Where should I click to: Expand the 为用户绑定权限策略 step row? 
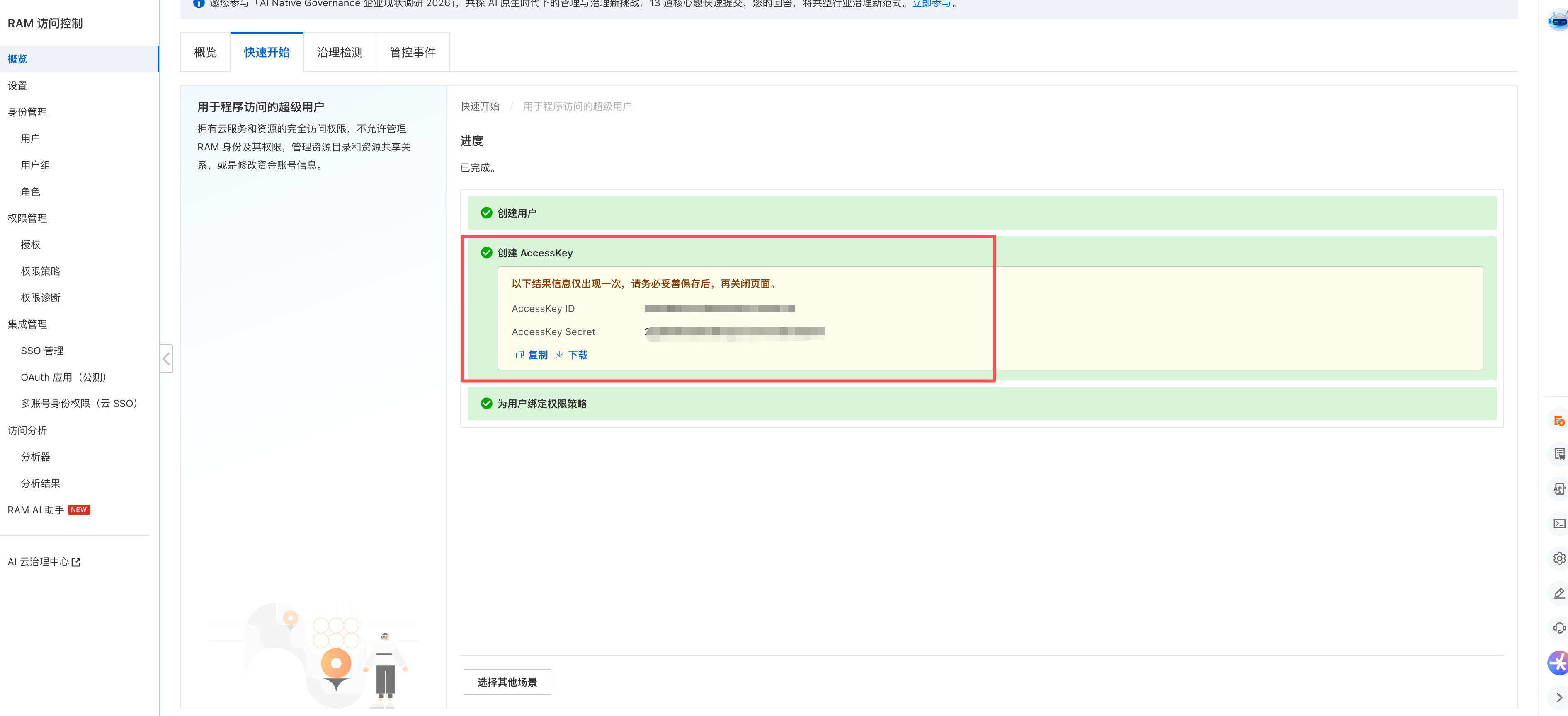pyautogui.click(x=981, y=403)
